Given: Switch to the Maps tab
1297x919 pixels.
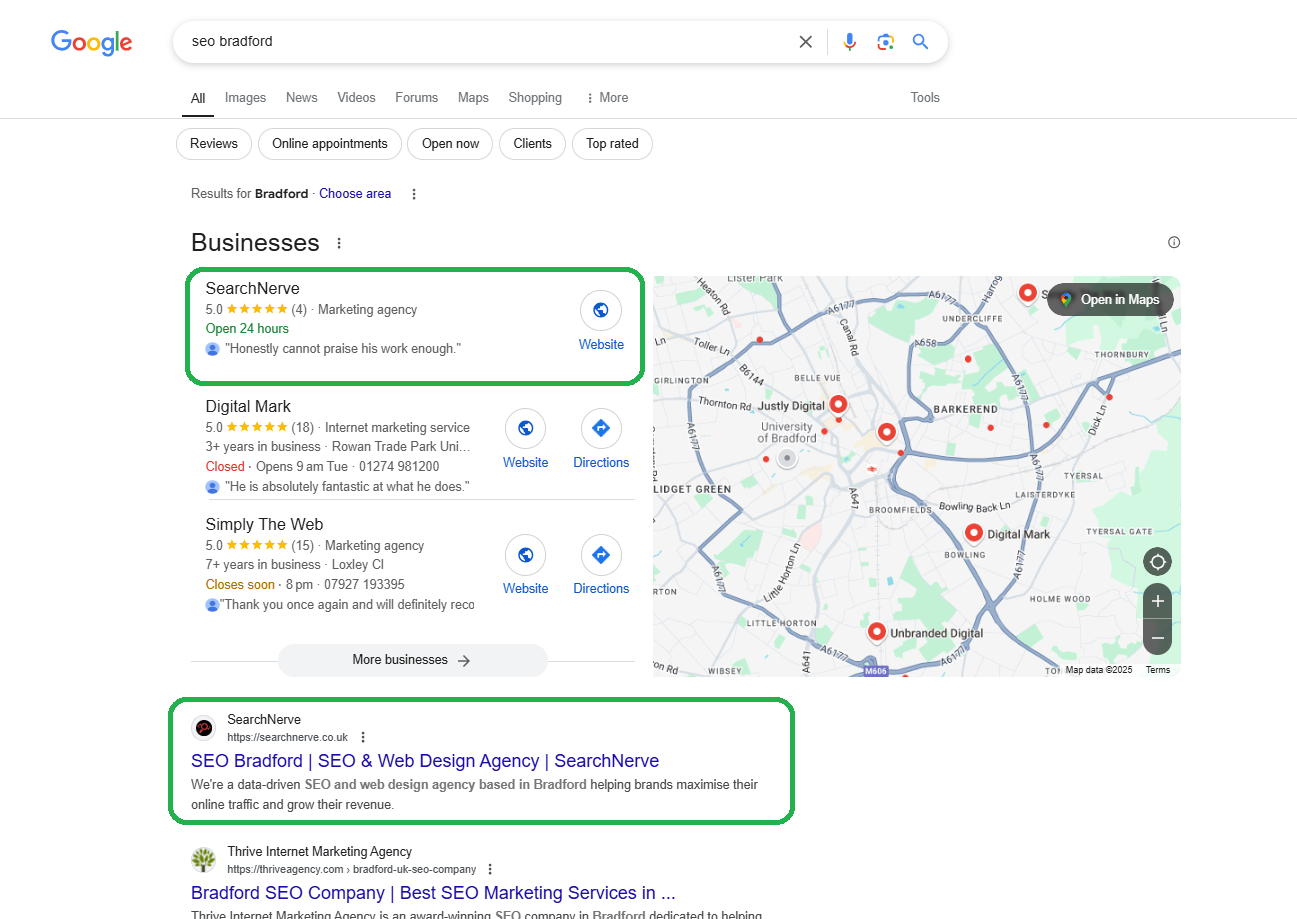Looking at the screenshot, I should coord(473,98).
